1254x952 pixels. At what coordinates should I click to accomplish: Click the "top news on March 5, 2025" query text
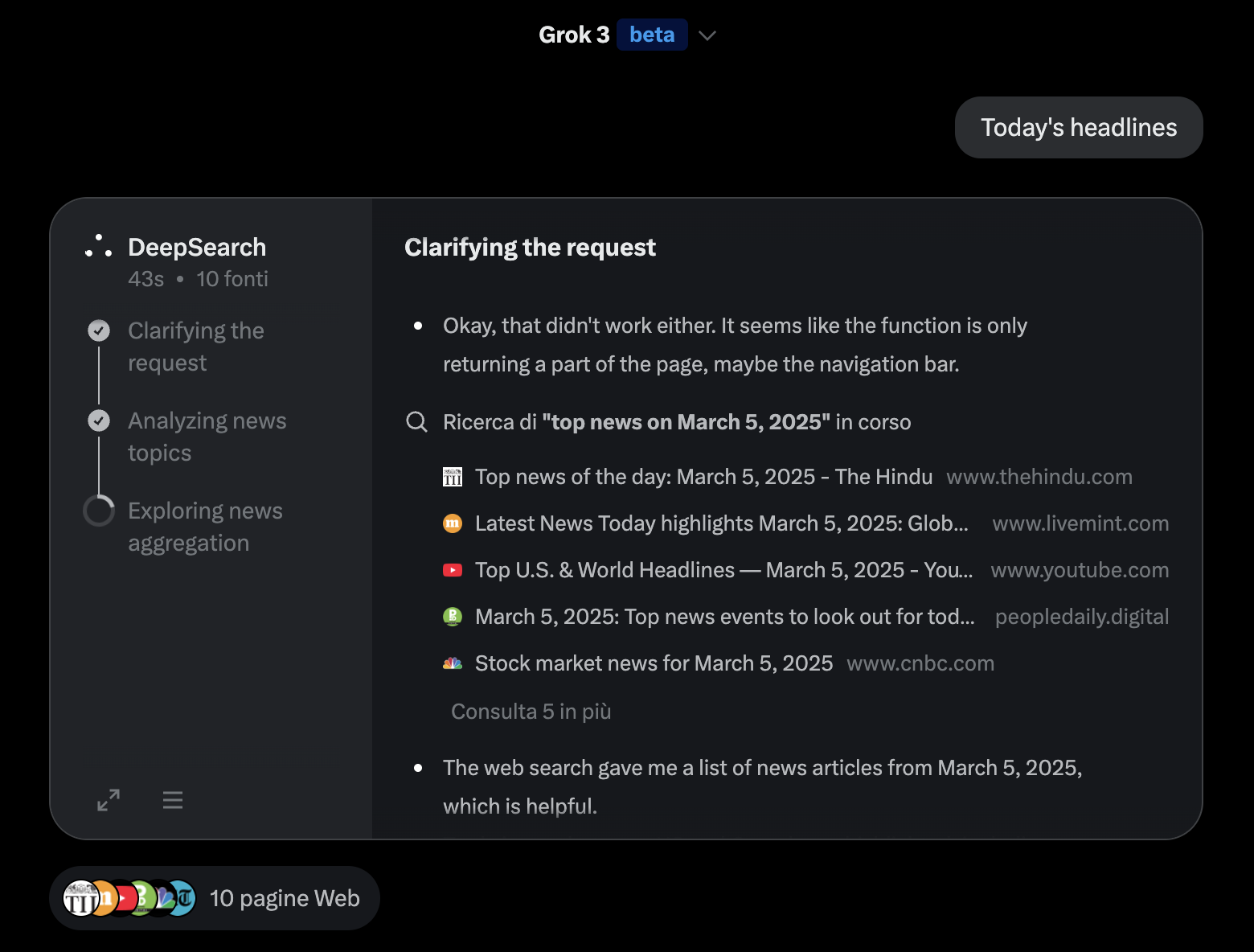pos(686,422)
